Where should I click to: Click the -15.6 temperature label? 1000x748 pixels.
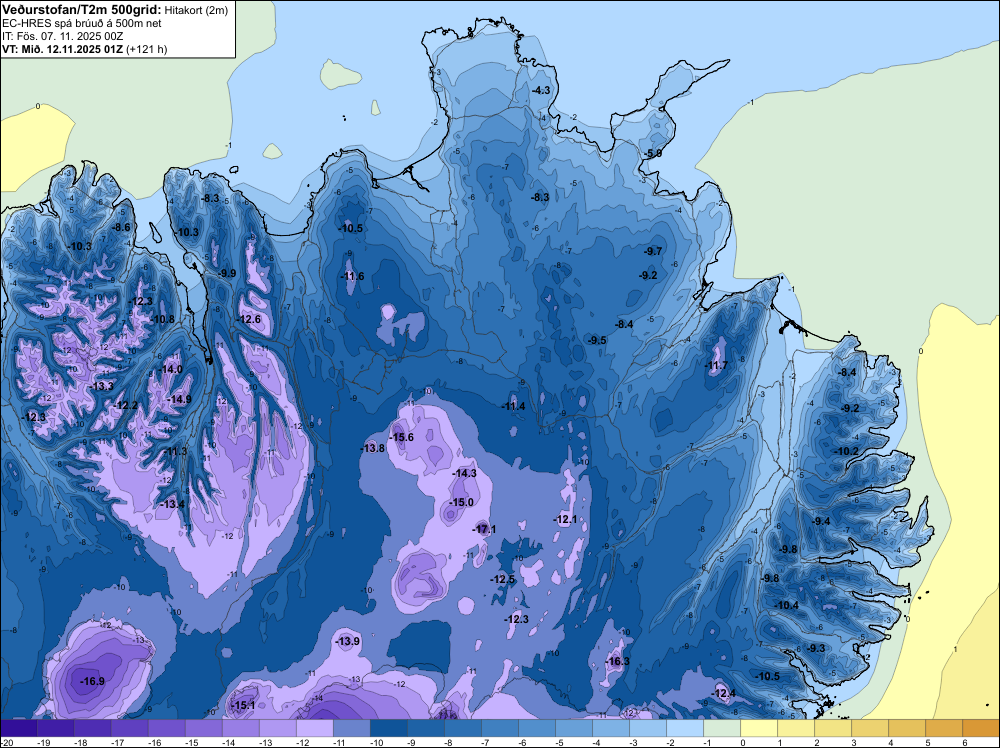pyautogui.click(x=402, y=437)
